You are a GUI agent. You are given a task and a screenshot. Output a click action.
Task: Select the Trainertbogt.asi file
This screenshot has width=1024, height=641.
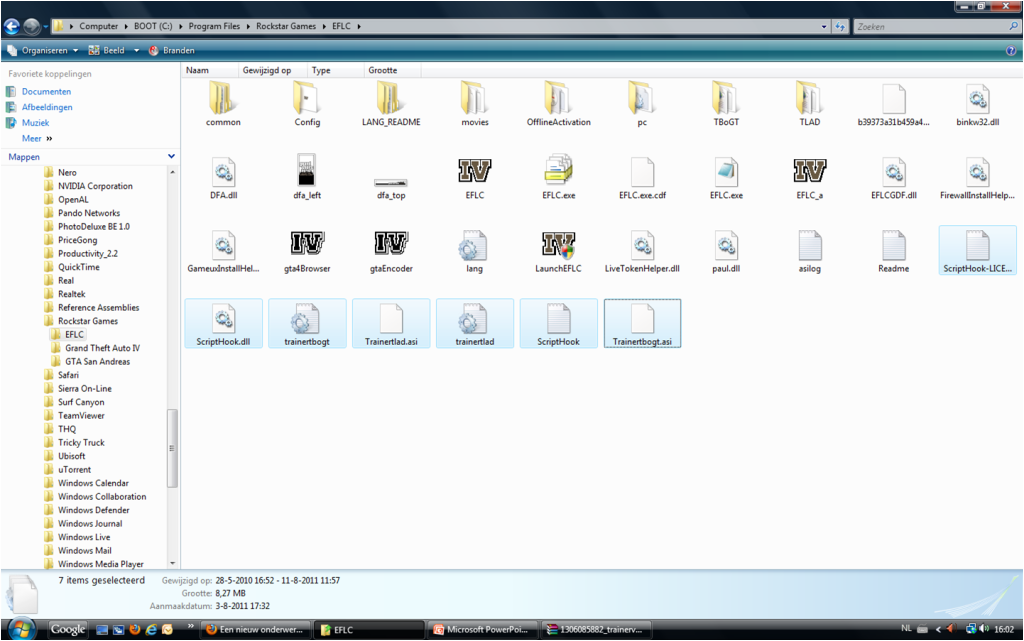642,324
